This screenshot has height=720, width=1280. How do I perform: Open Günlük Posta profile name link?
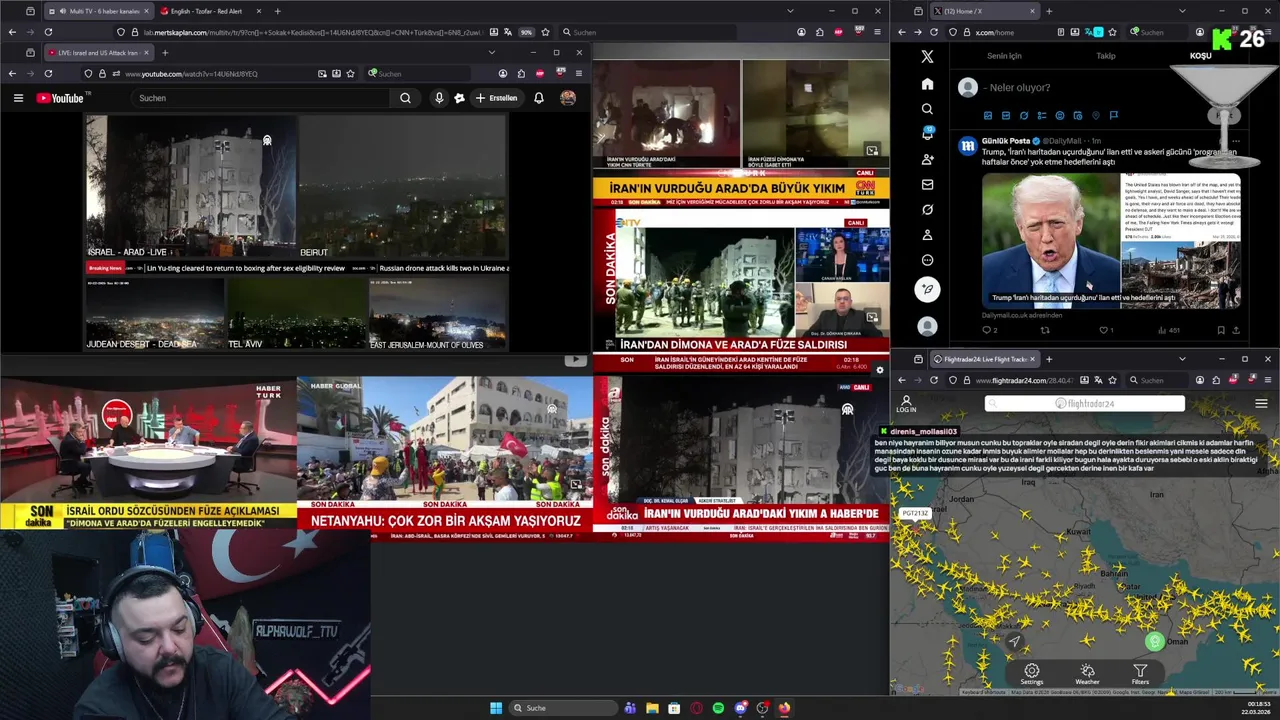1006,141
